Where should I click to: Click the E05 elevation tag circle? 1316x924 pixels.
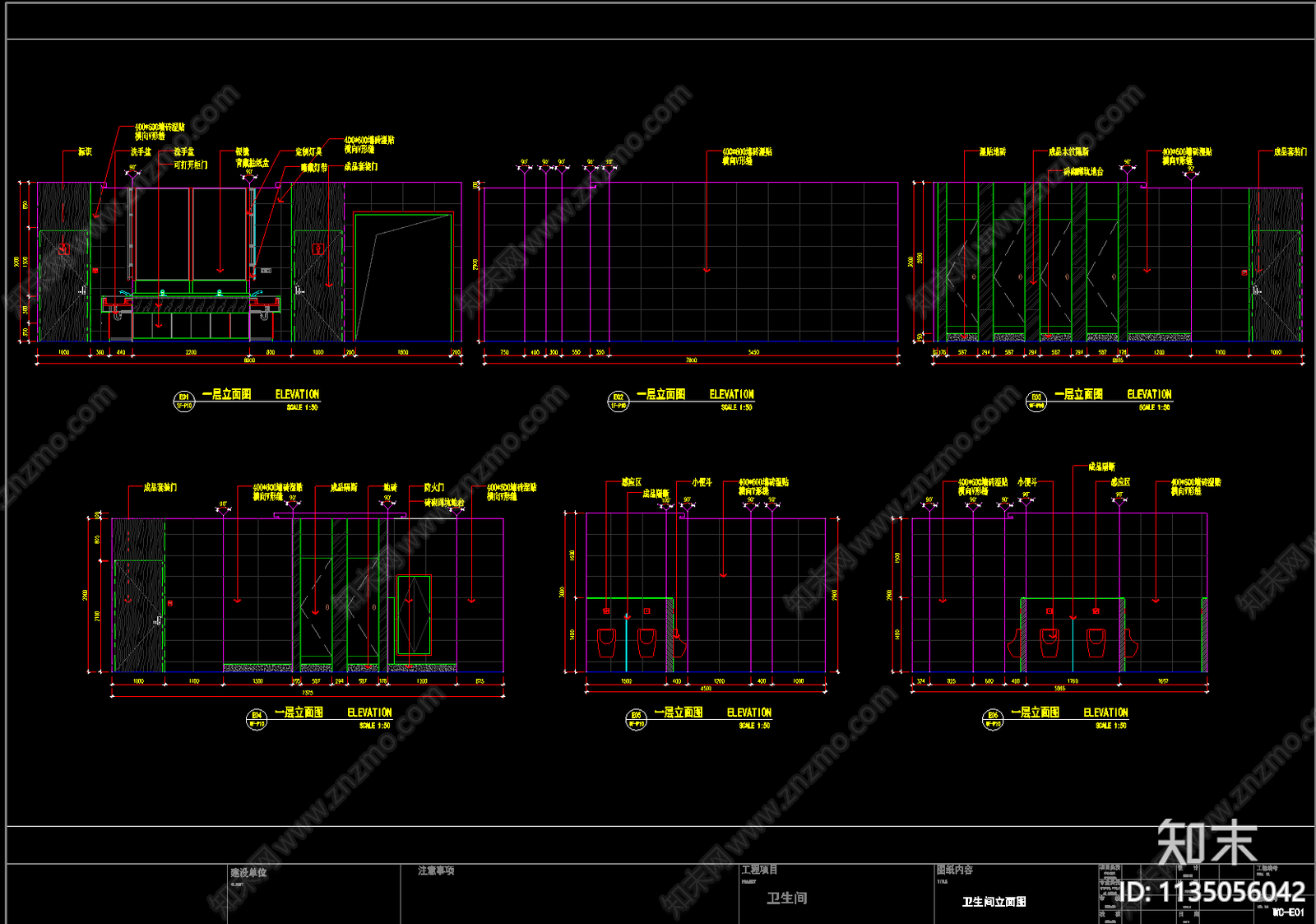tap(636, 719)
